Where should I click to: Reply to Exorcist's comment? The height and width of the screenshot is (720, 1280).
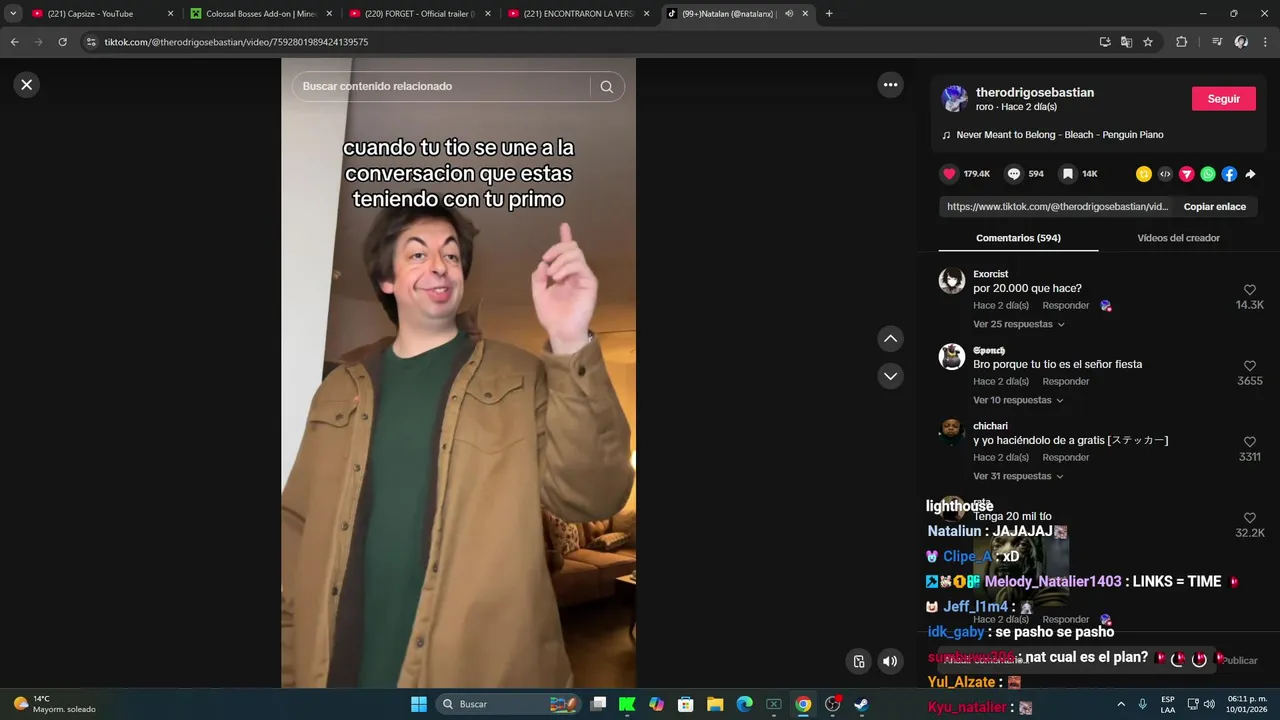[x=1066, y=305]
